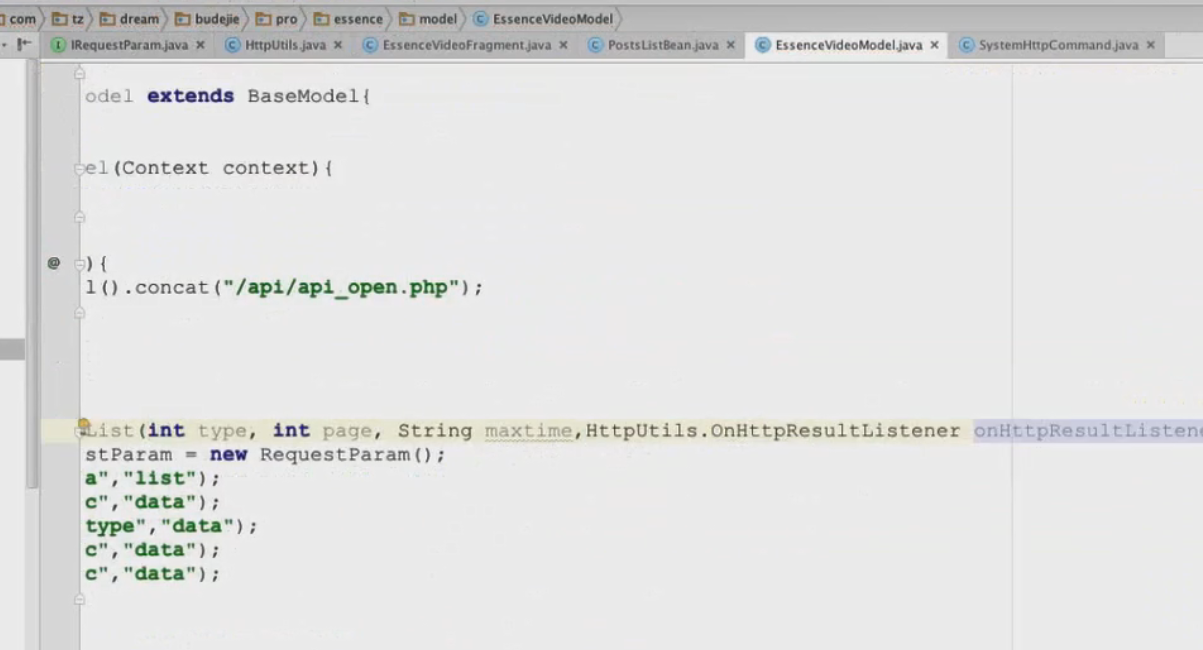Collapse the method containing the concat call

click(80, 264)
